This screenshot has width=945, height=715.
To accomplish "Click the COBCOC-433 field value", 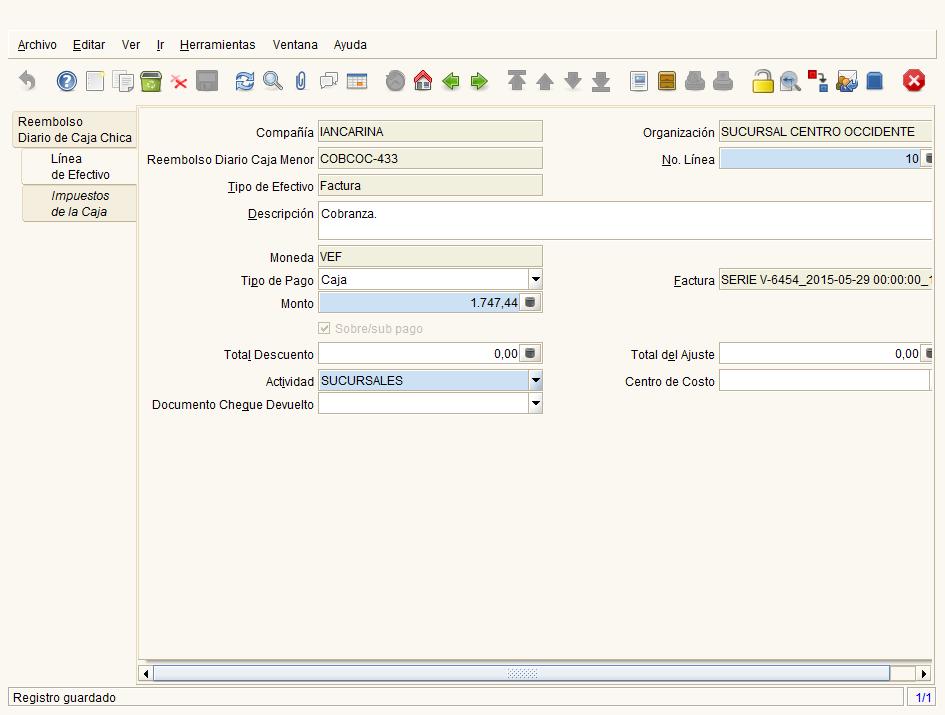I will 430,159.
